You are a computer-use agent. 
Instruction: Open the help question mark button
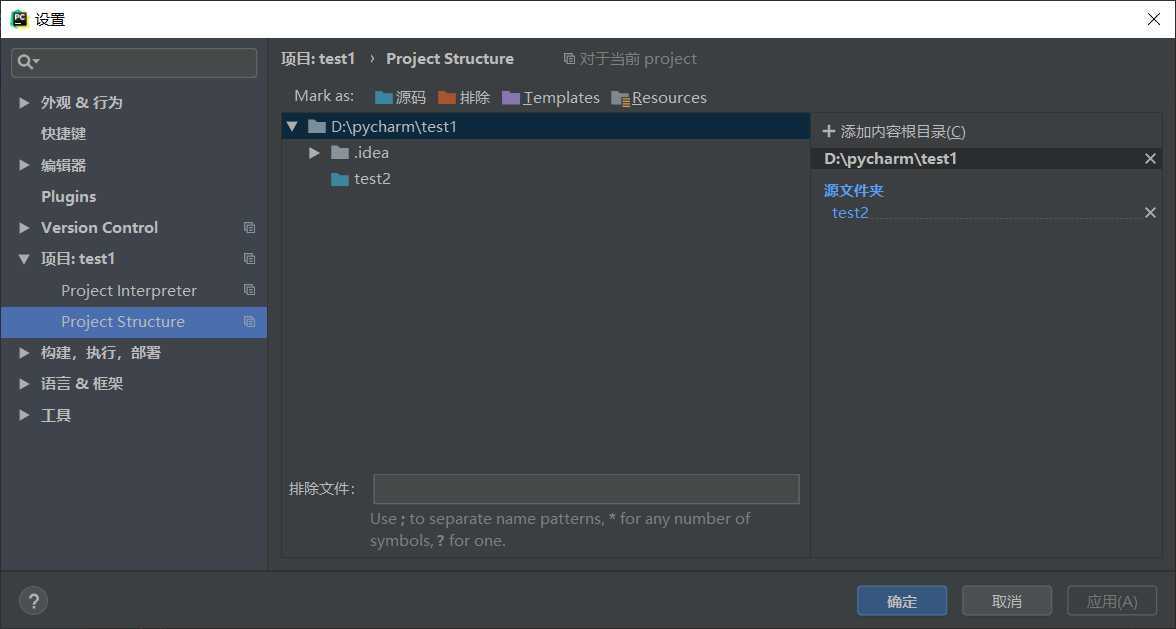click(33, 601)
